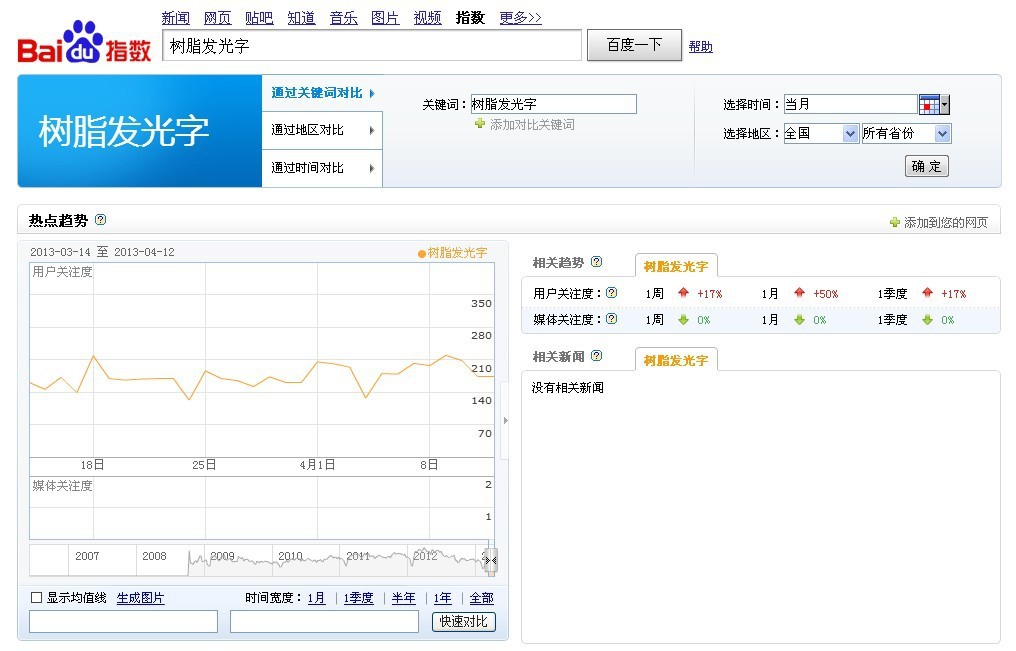Open the 贴吧 navigation link
The width and height of the screenshot is (1016, 651).
(259, 17)
